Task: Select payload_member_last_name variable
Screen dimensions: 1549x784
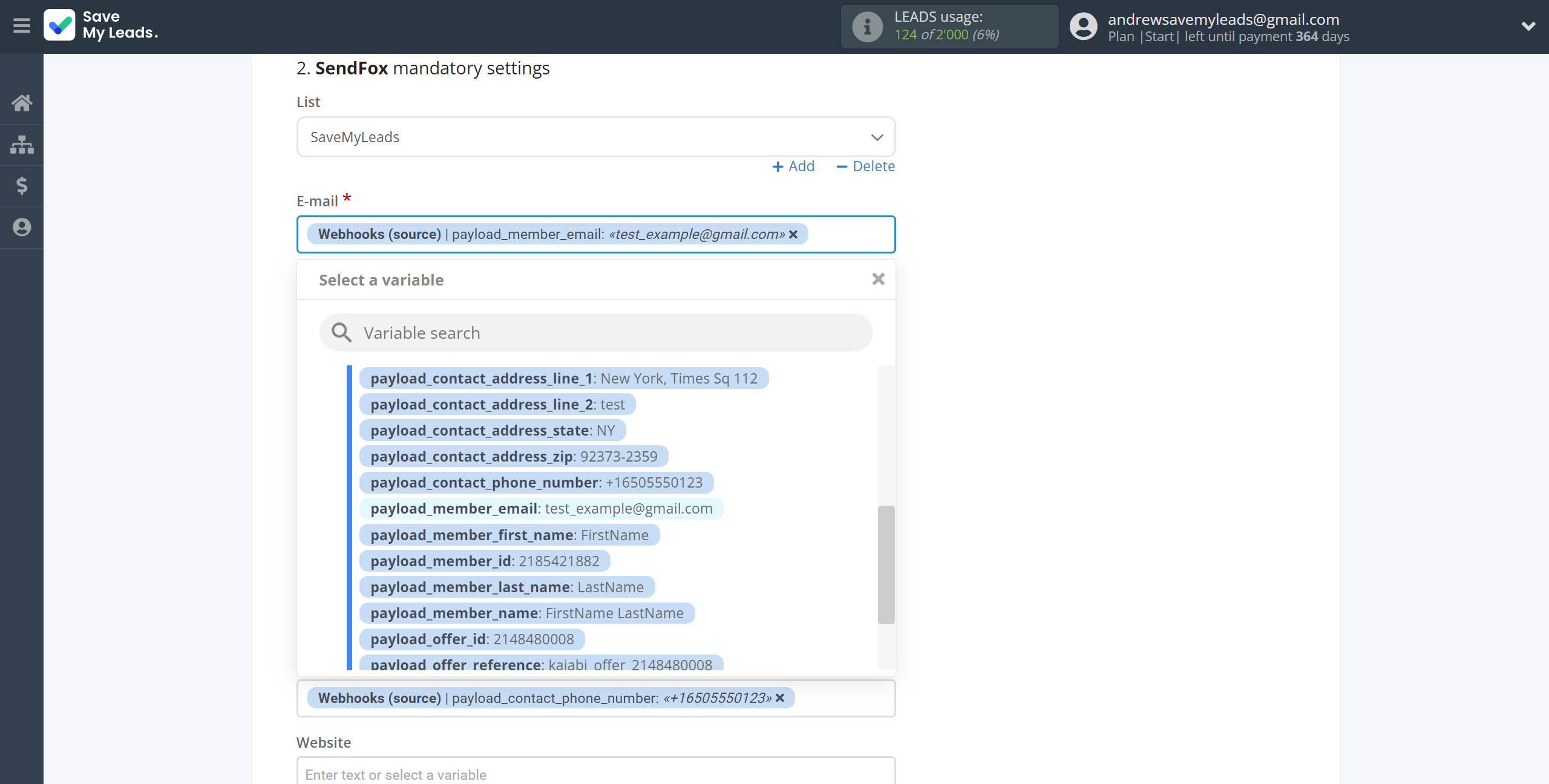Action: click(x=507, y=587)
